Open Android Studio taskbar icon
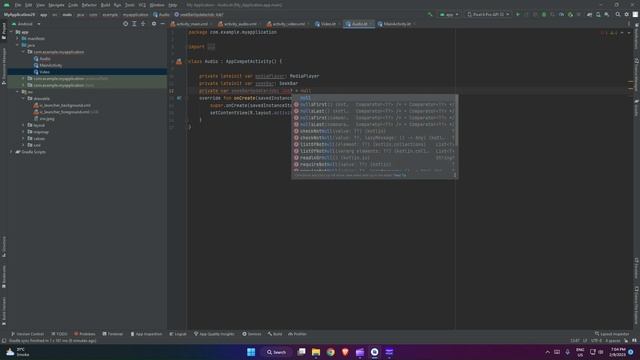 click(374, 352)
